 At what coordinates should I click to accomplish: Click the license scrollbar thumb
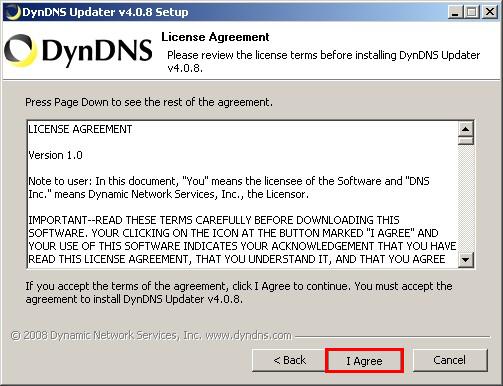tap(466, 140)
